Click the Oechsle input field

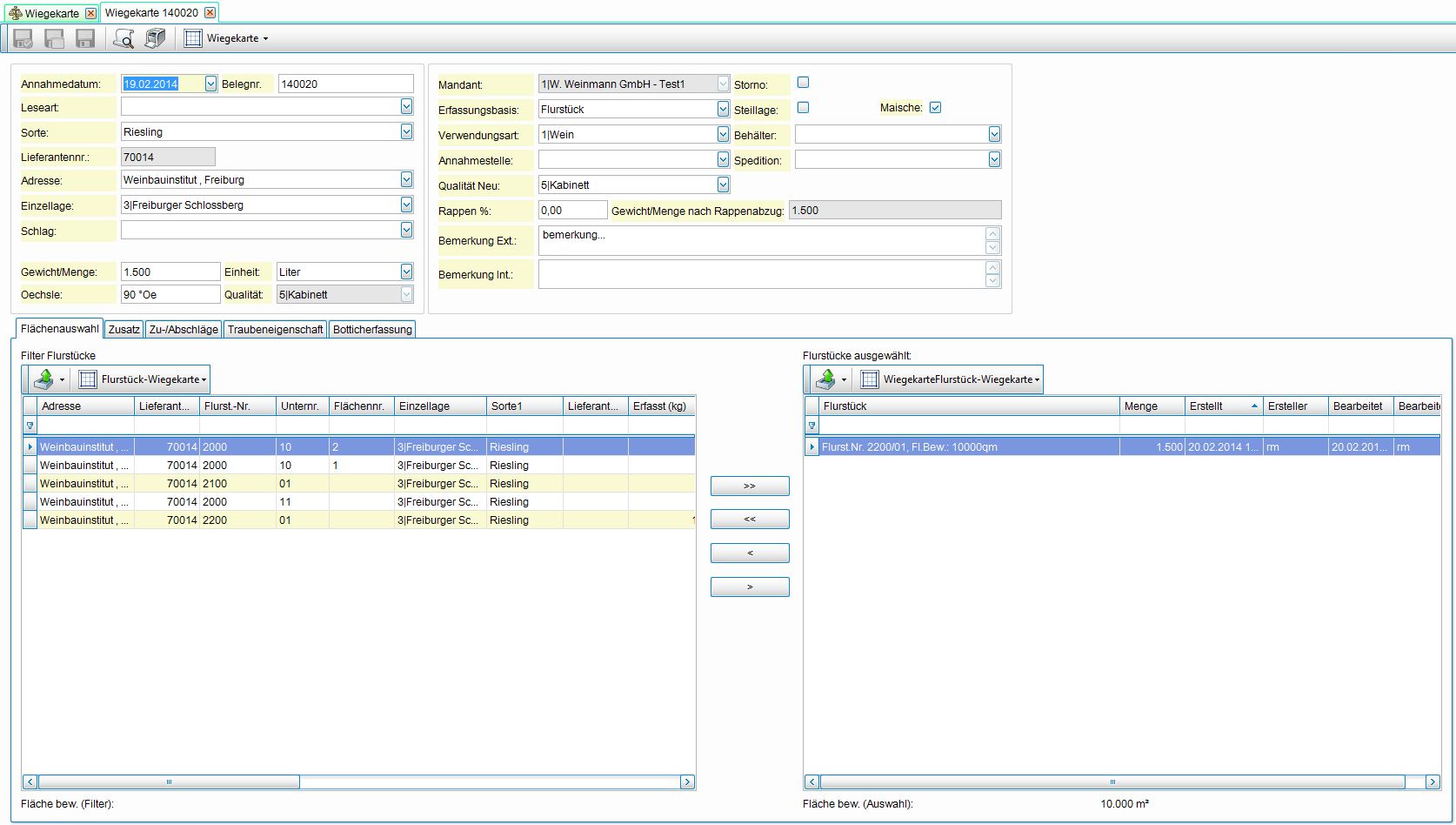170,294
